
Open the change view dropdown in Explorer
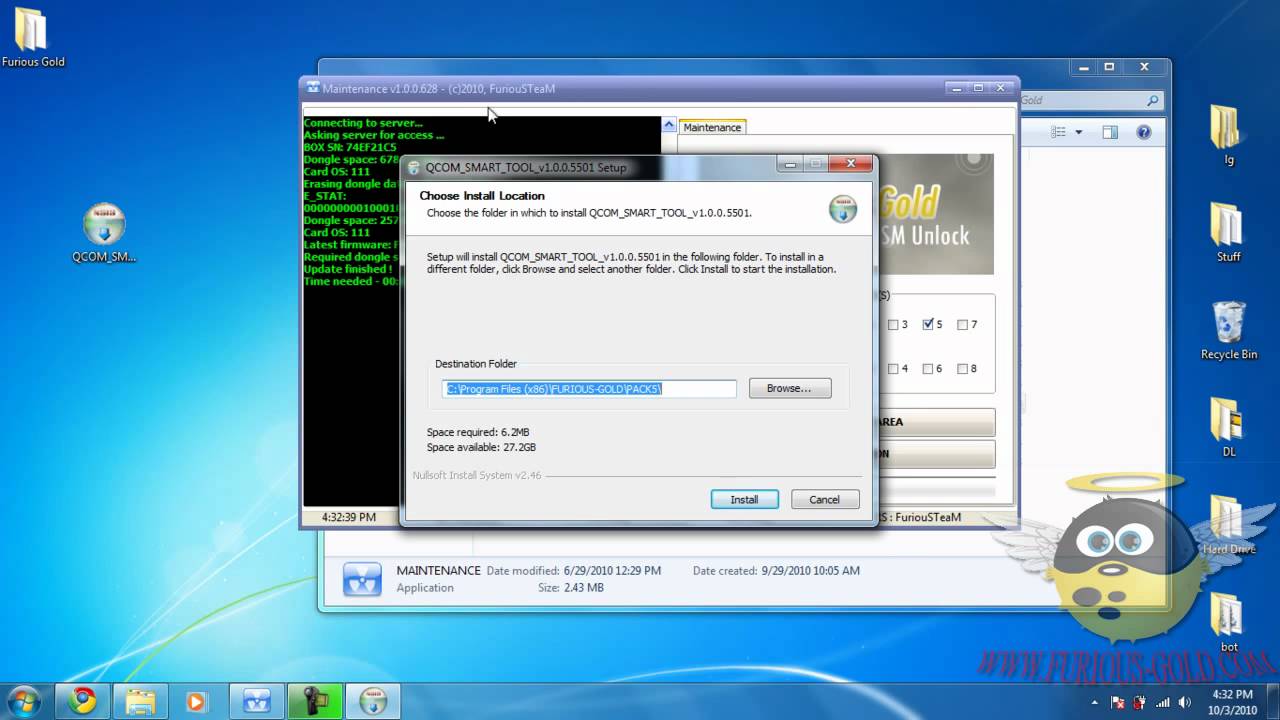(x=1078, y=132)
